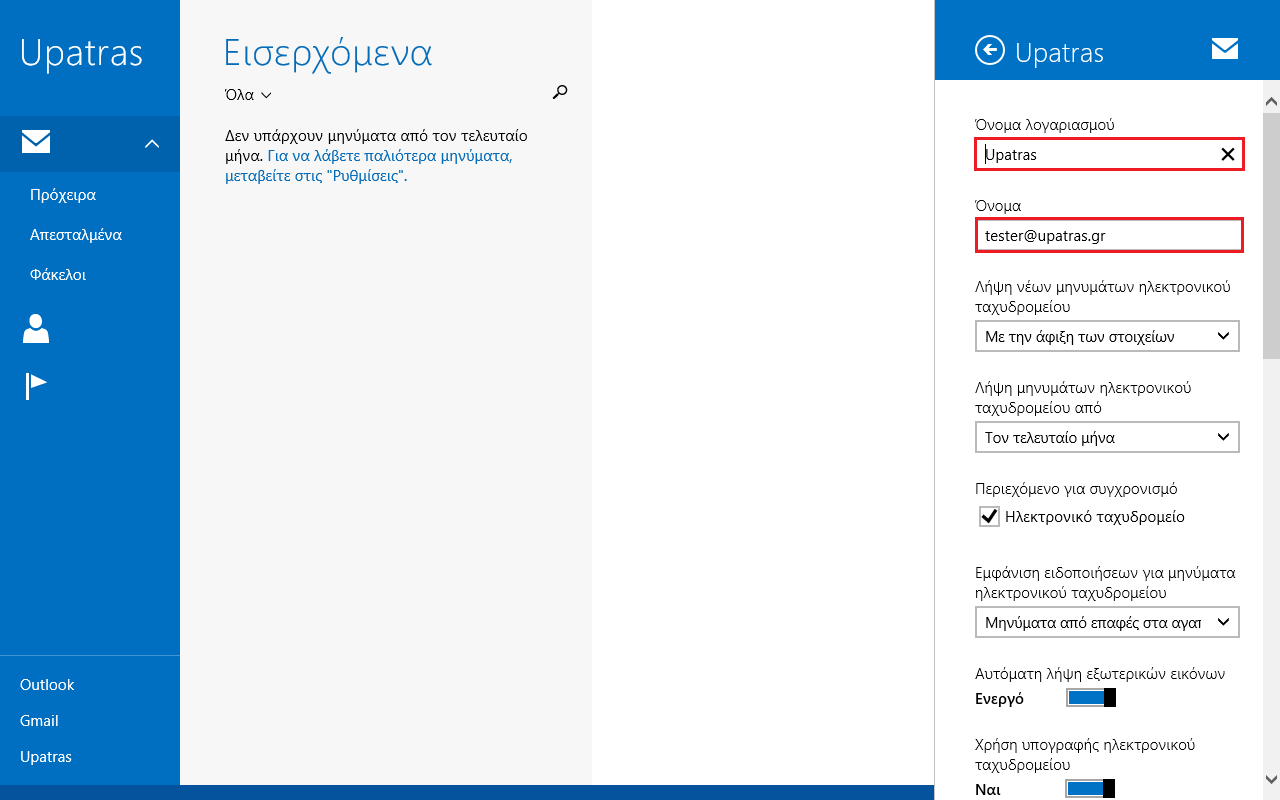Viewport: 1280px width, 800px height.
Task: Open the mail envelope icon in sidebar
Action: [36, 143]
